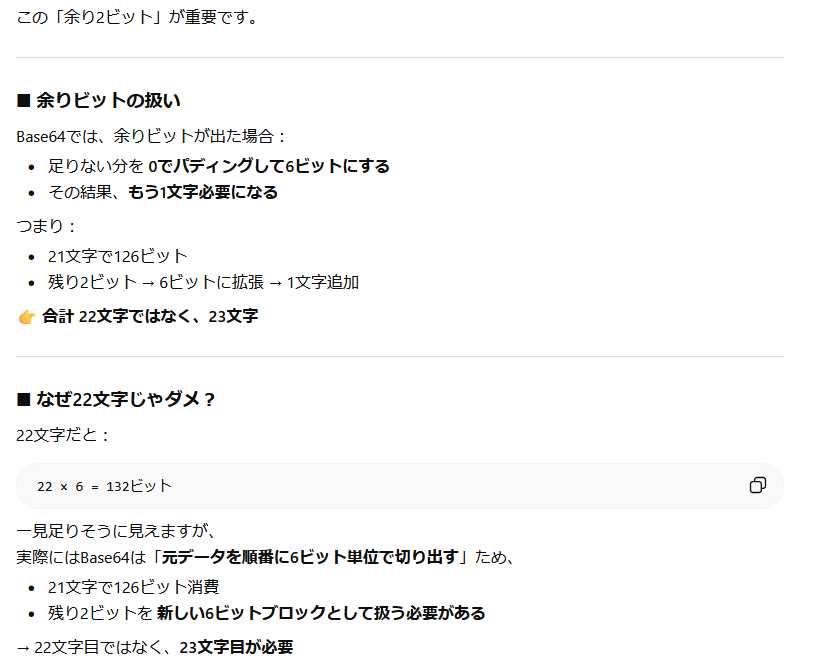The height and width of the screenshot is (666, 828).
Task: Click the text "つまり："
Action: (47, 226)
